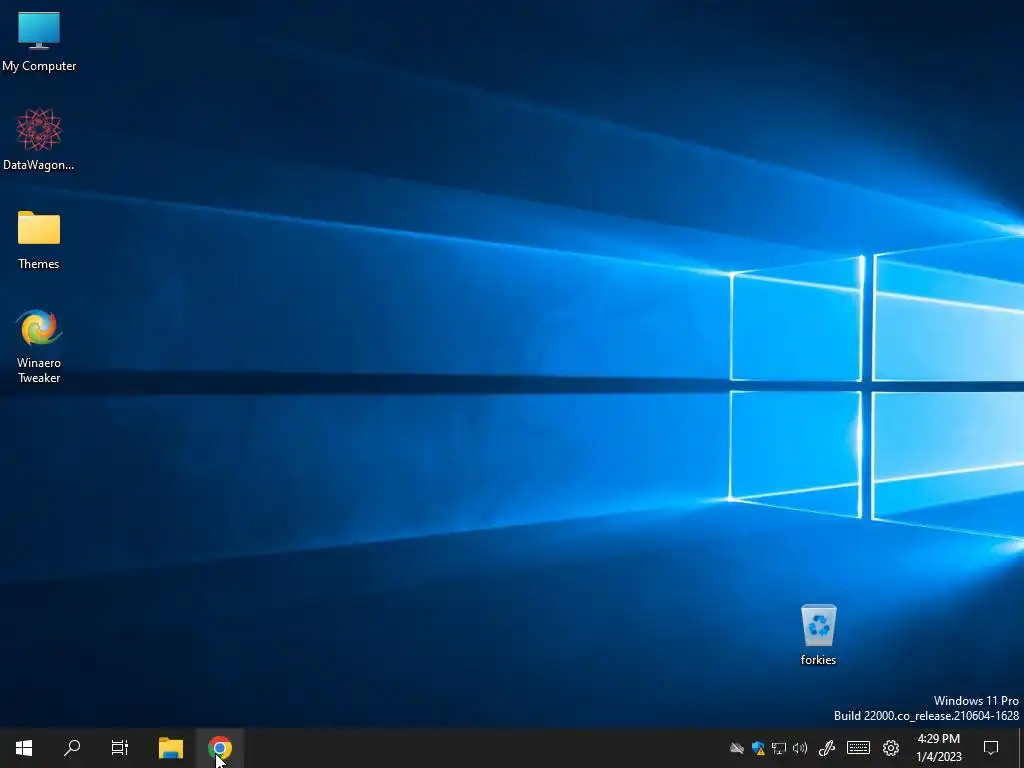Open the network status tray icon
1024x768 pixels.
tap(779, 748)
